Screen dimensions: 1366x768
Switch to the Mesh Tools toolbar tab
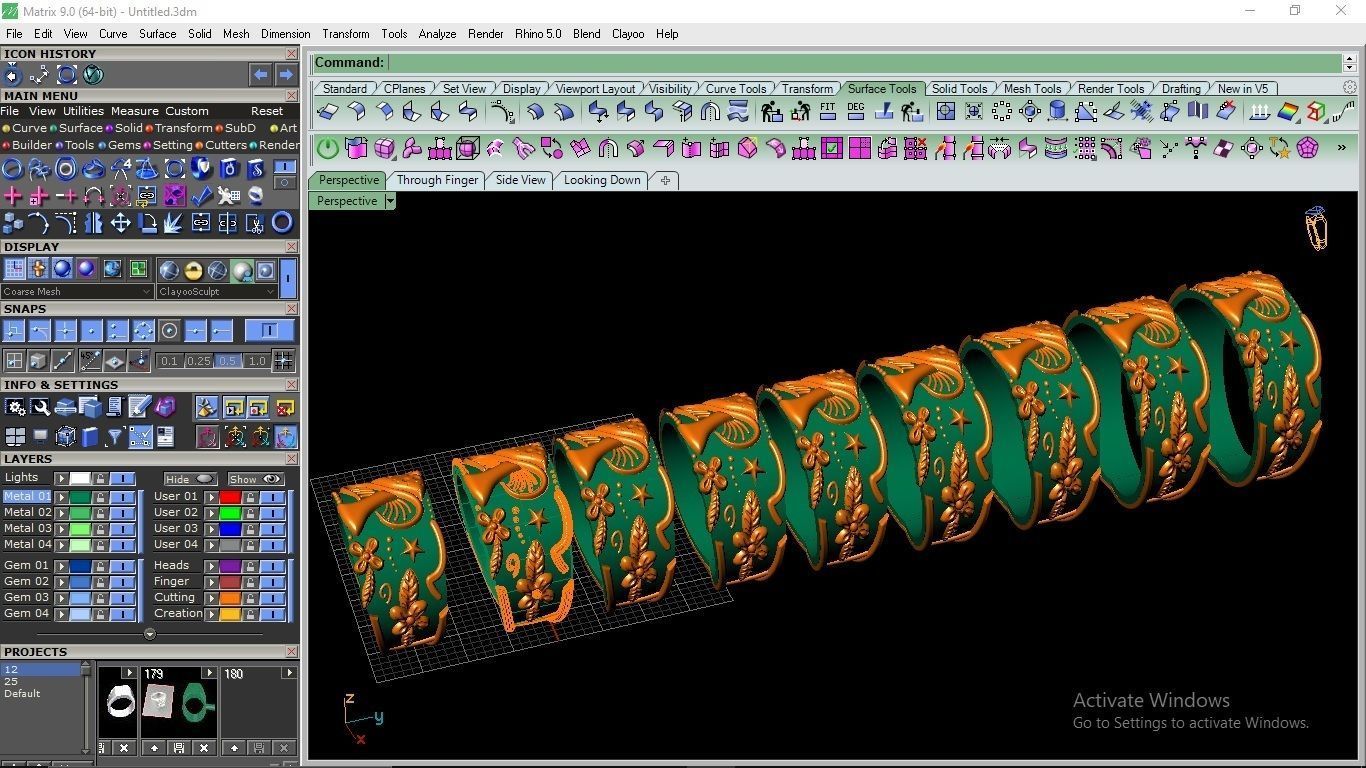click(x=1032, y=88)
